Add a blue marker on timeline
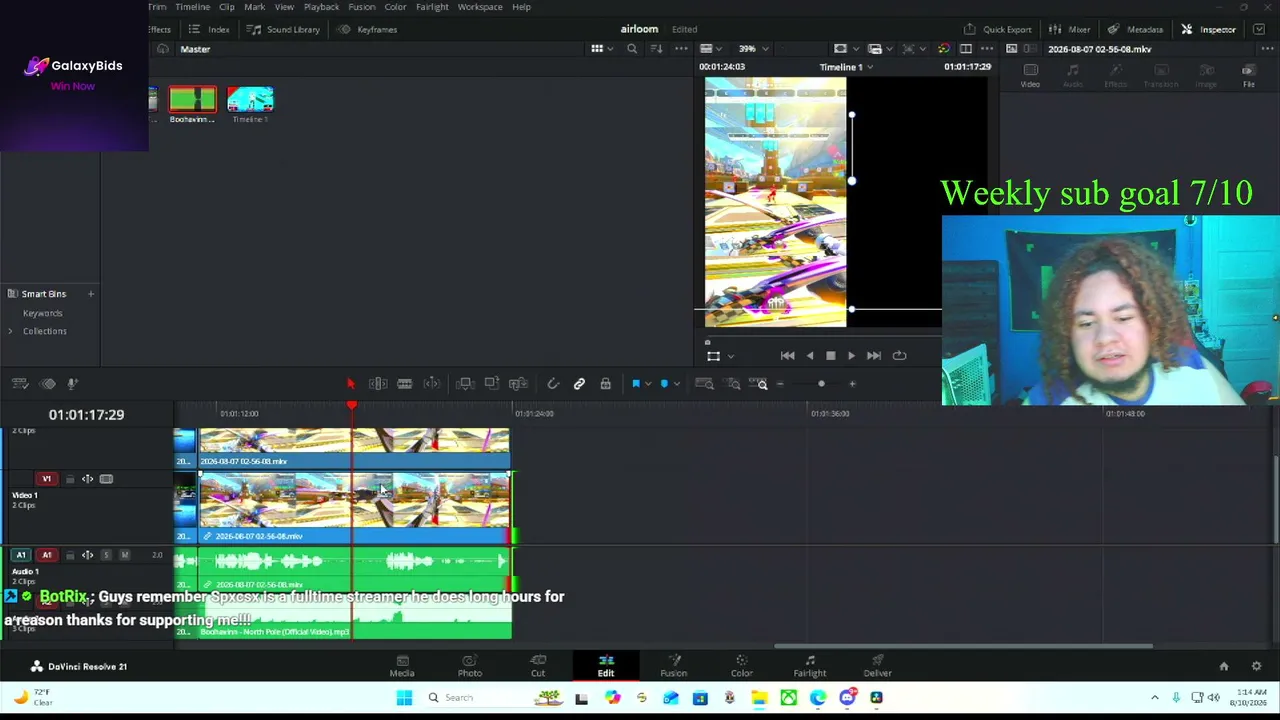 664,384
